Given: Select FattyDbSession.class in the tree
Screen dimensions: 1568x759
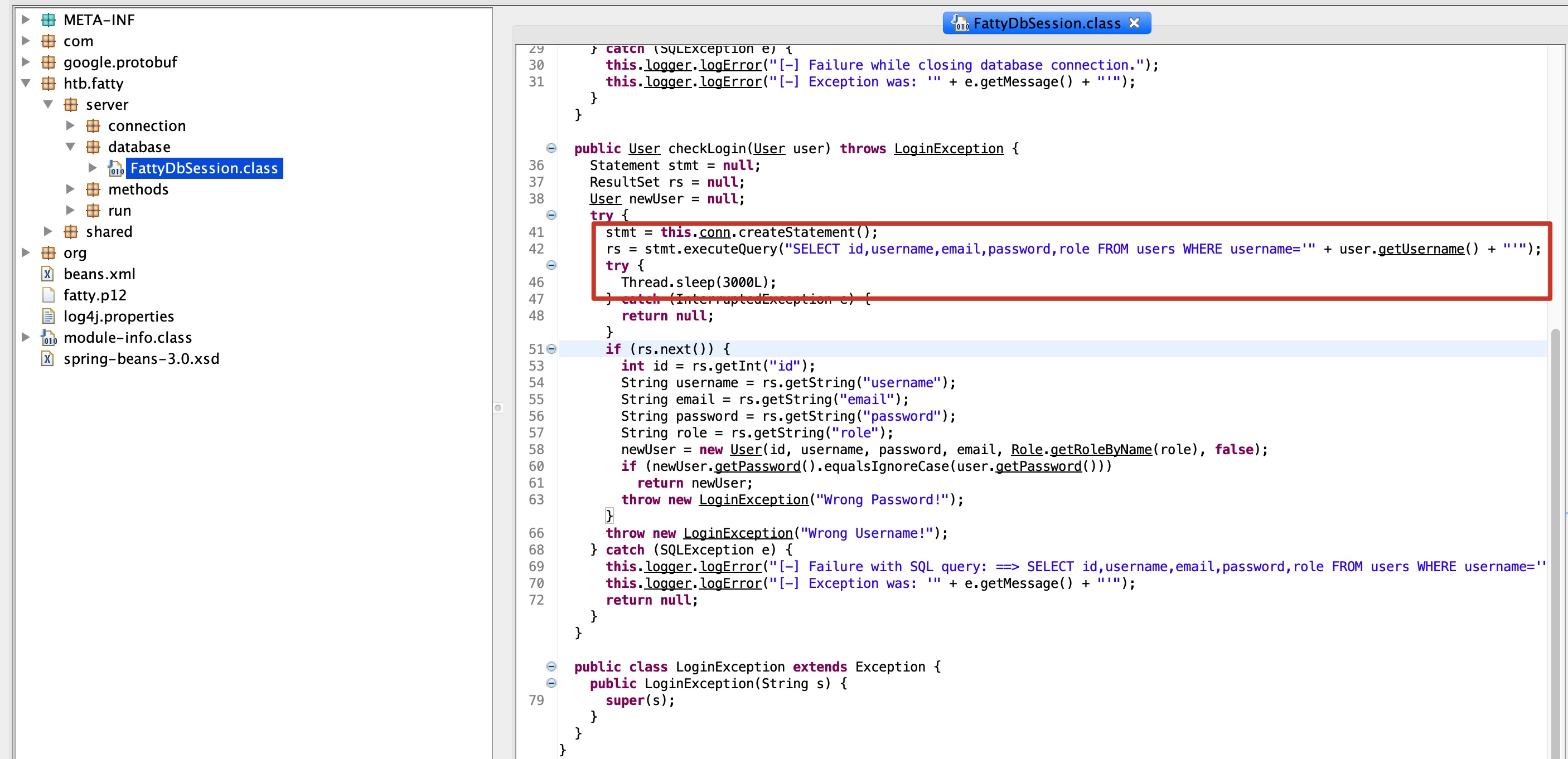Looking at the screenshot, I should 204,168.
